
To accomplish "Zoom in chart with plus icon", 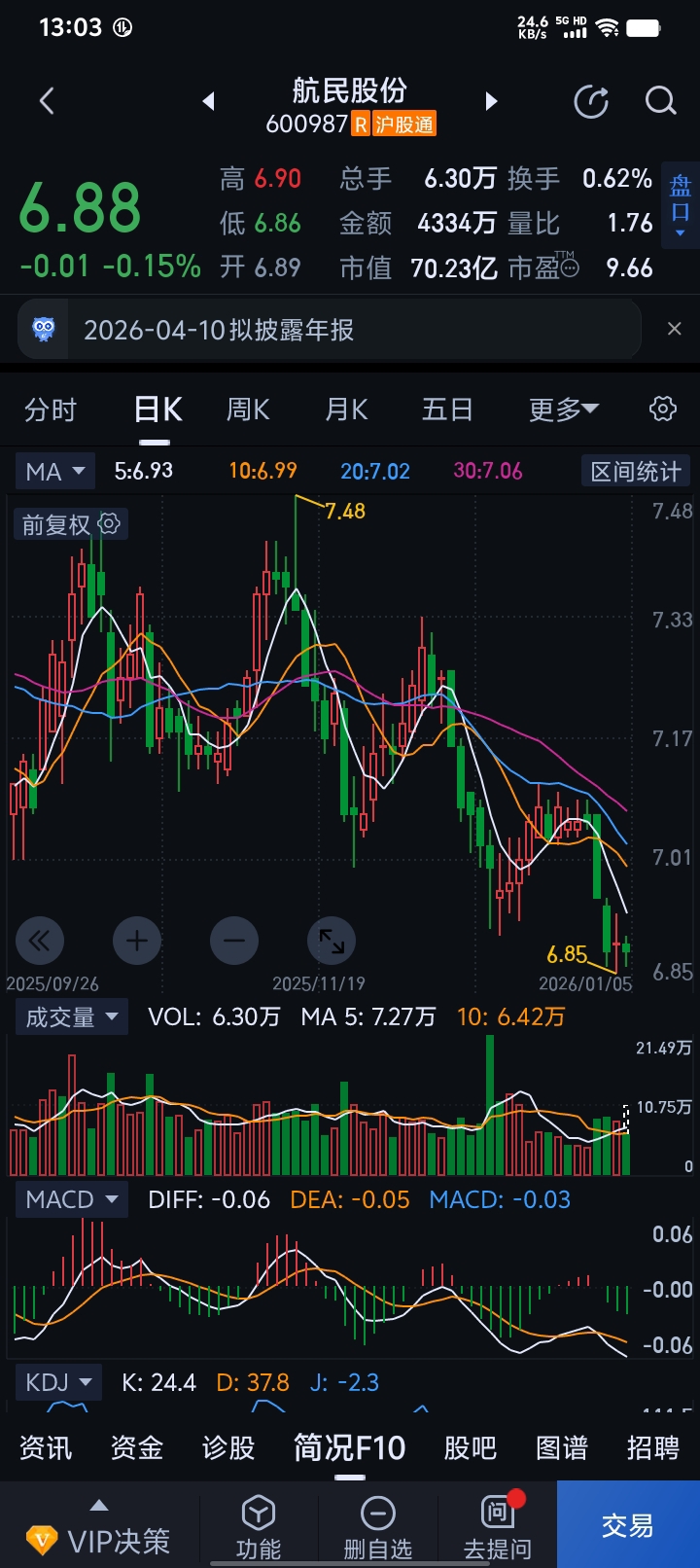I will pyautogui.click(x=137, y=941).
